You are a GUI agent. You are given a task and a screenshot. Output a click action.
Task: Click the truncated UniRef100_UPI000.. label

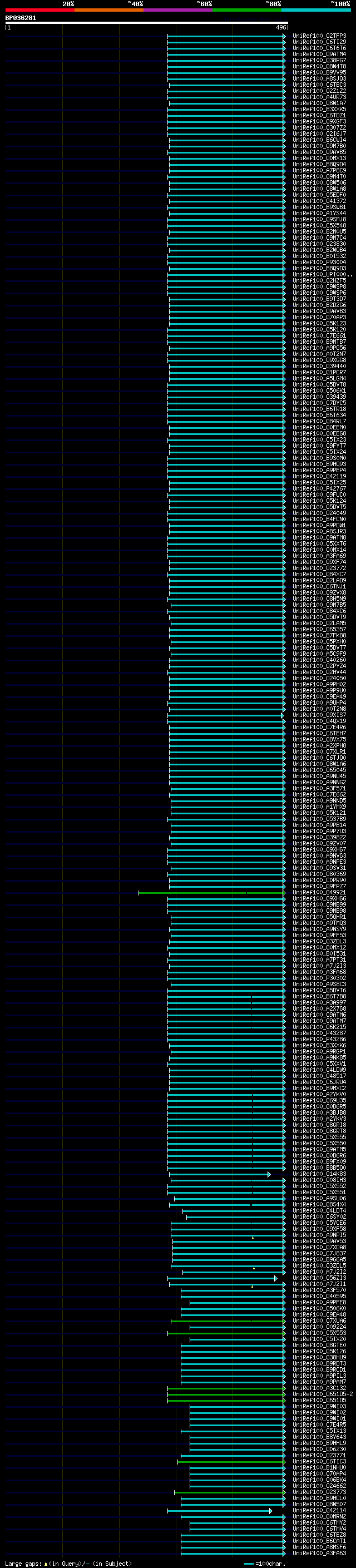coord(322,275)
